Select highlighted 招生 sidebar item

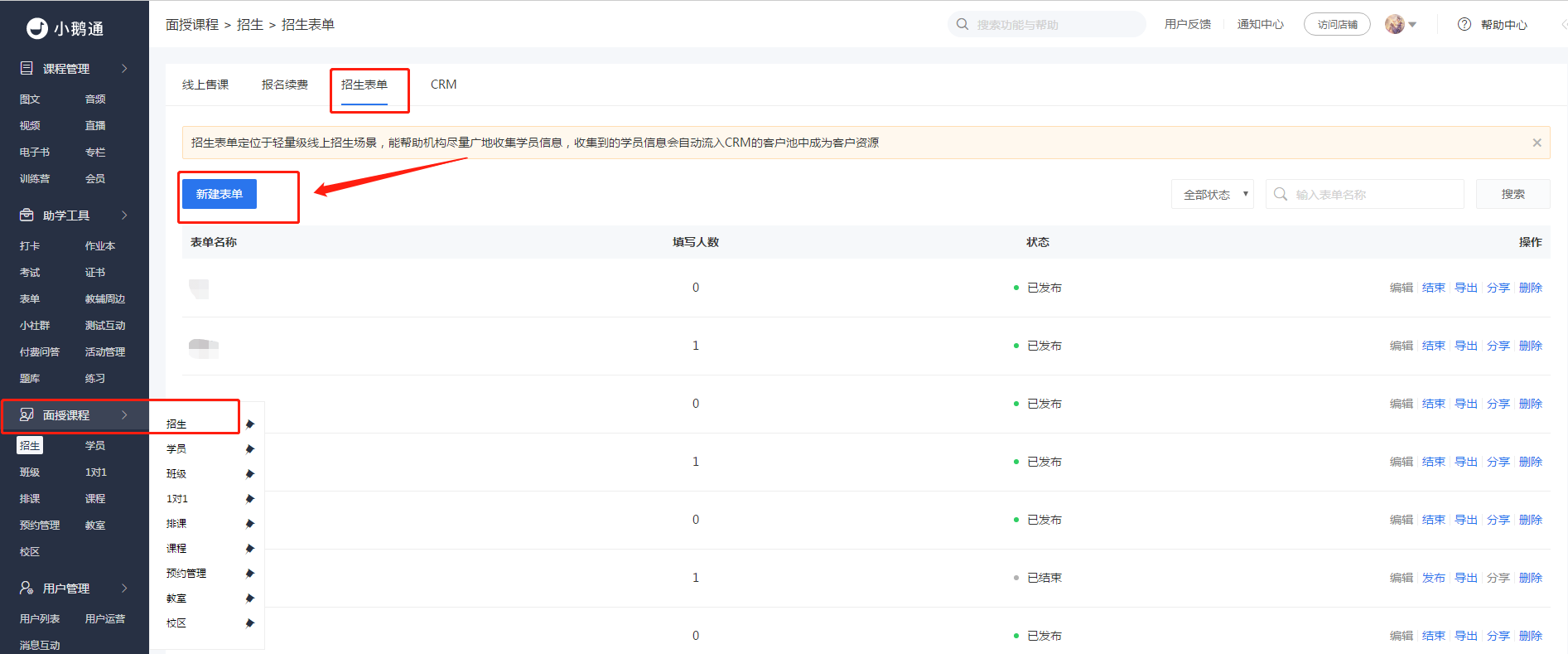click(30, 446)
